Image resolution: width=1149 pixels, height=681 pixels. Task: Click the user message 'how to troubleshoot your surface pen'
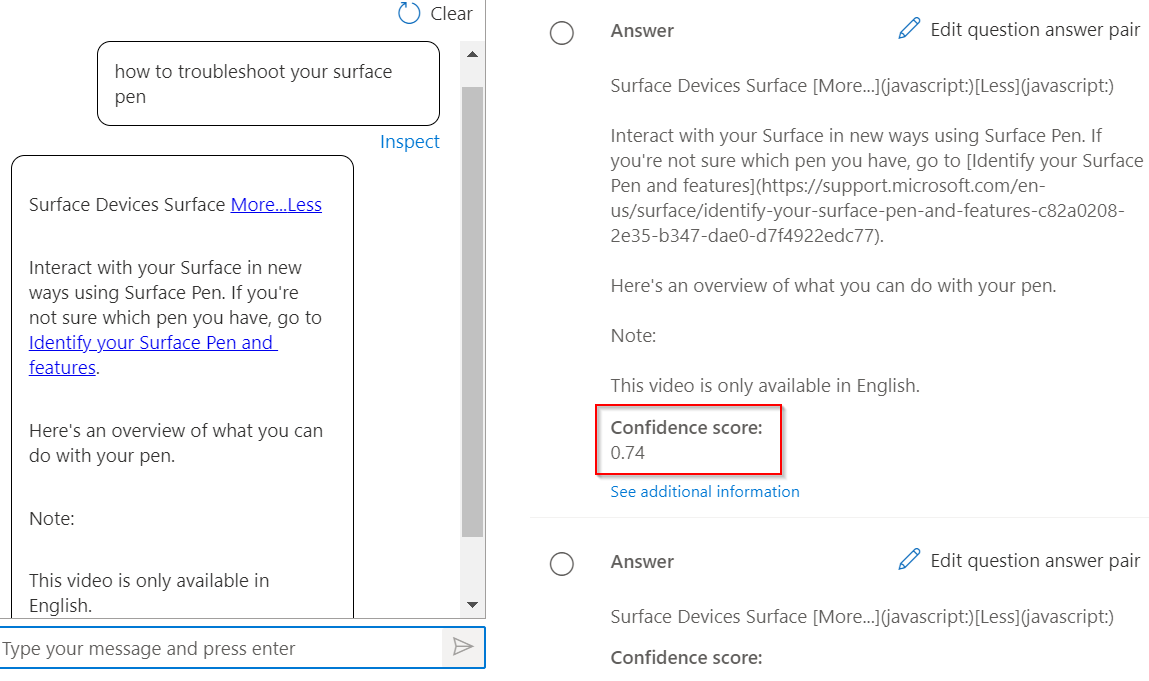268,84
